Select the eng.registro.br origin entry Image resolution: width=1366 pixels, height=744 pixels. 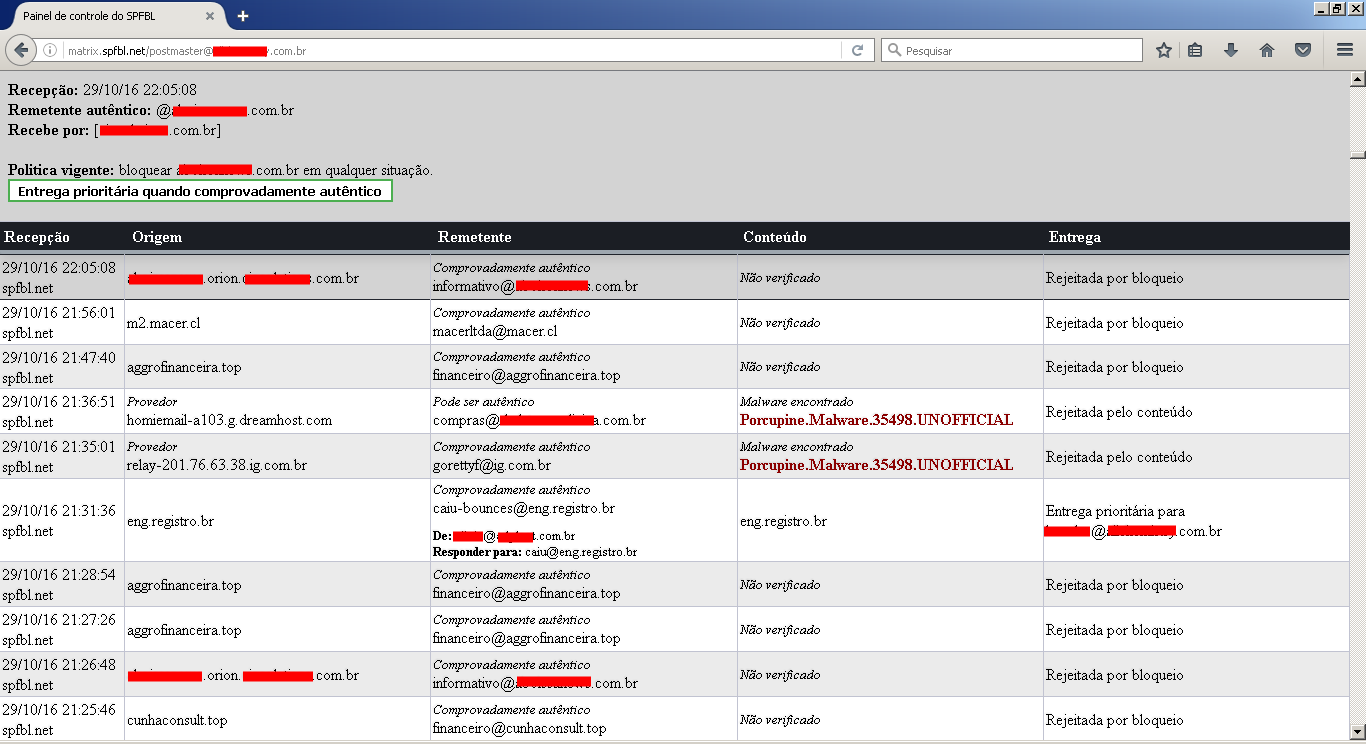tap(170, 521)
